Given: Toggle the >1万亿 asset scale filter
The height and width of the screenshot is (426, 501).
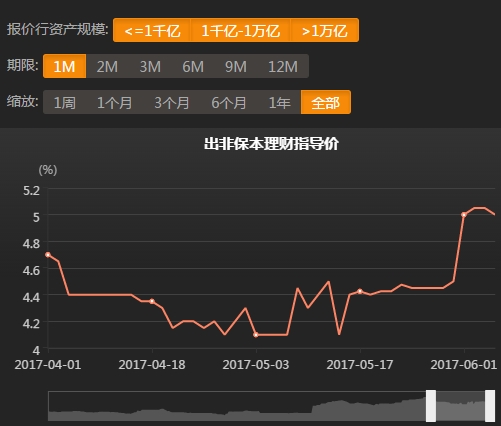Looking at the screenshot, I should point(325,30).
